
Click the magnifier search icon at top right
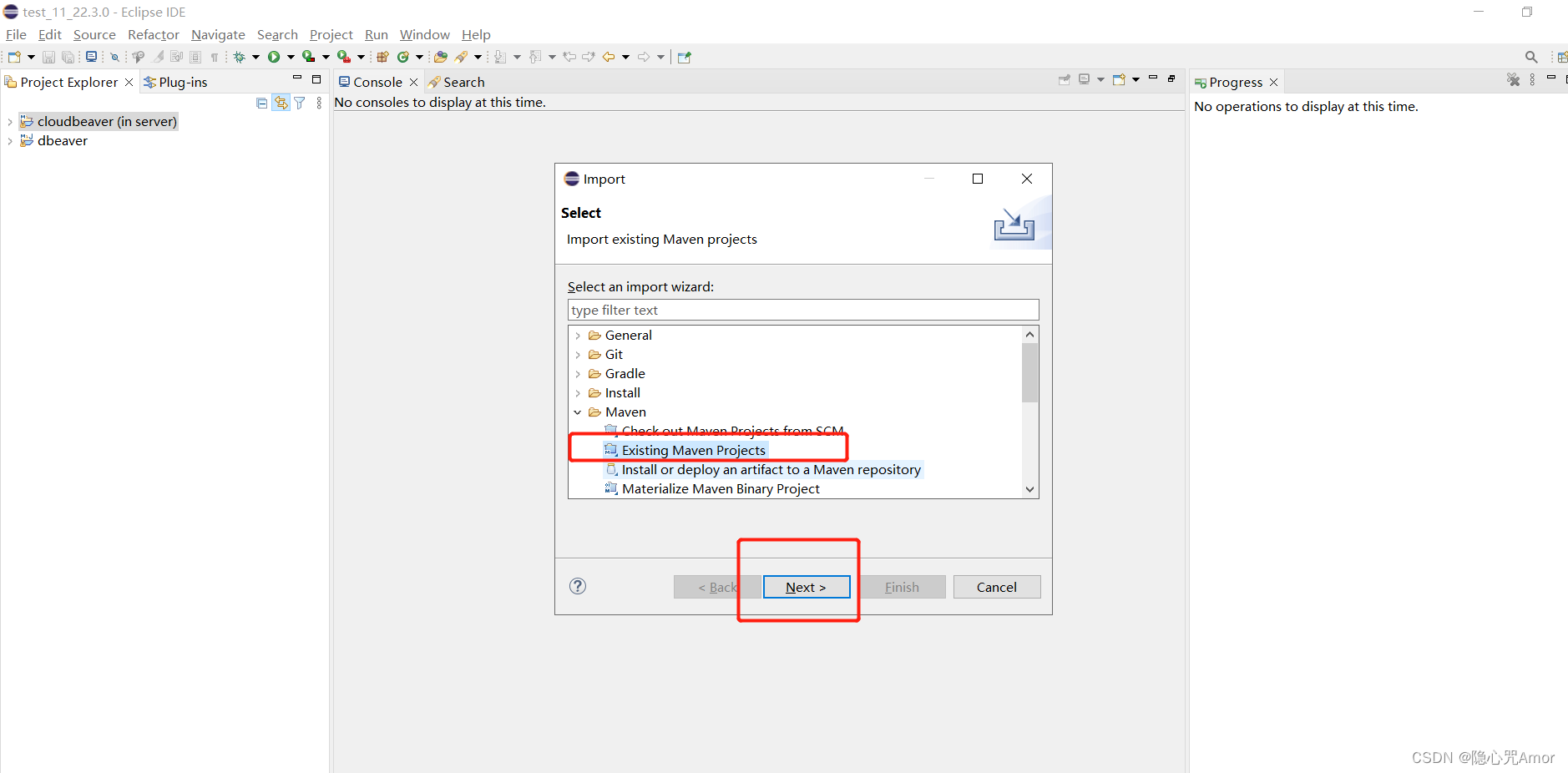[x=1531, y=57]
